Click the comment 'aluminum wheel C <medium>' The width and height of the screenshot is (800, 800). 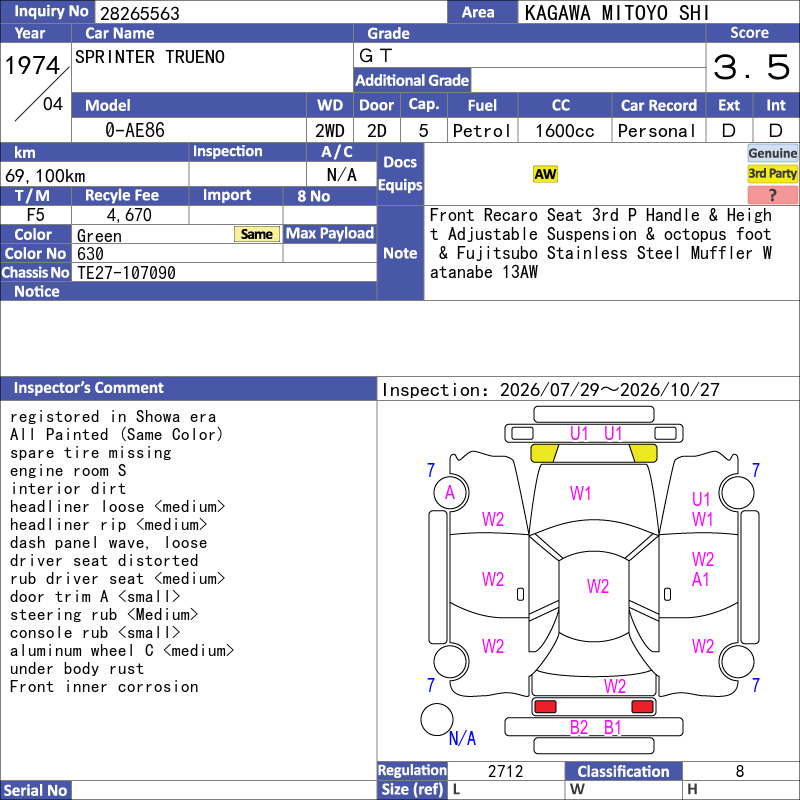pos(121,651)
